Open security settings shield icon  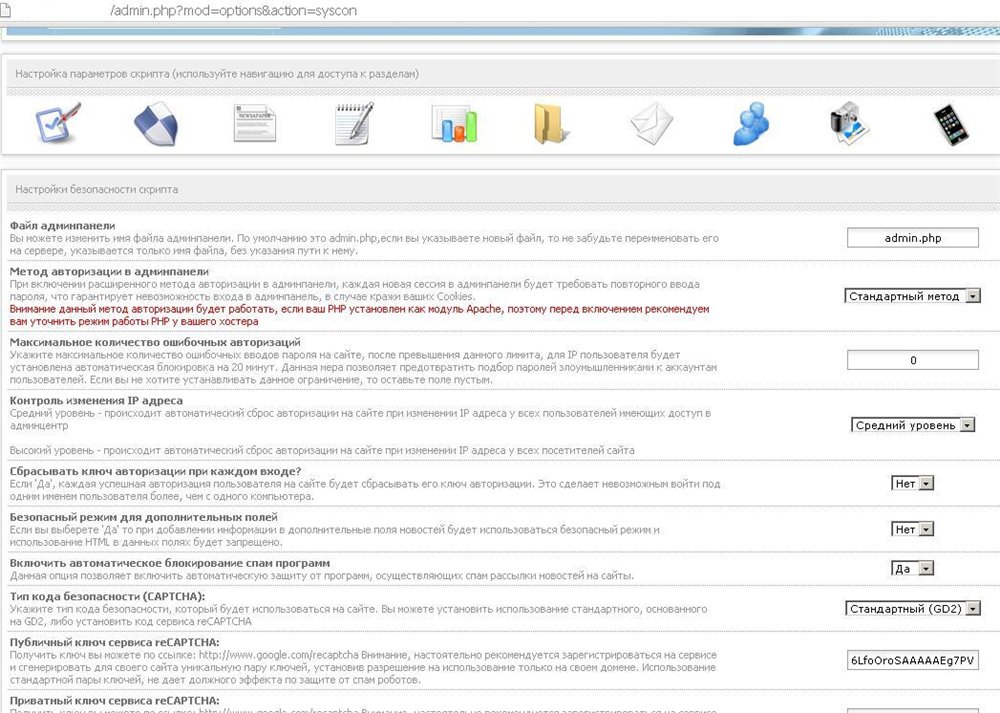click(x=156, y=124)
